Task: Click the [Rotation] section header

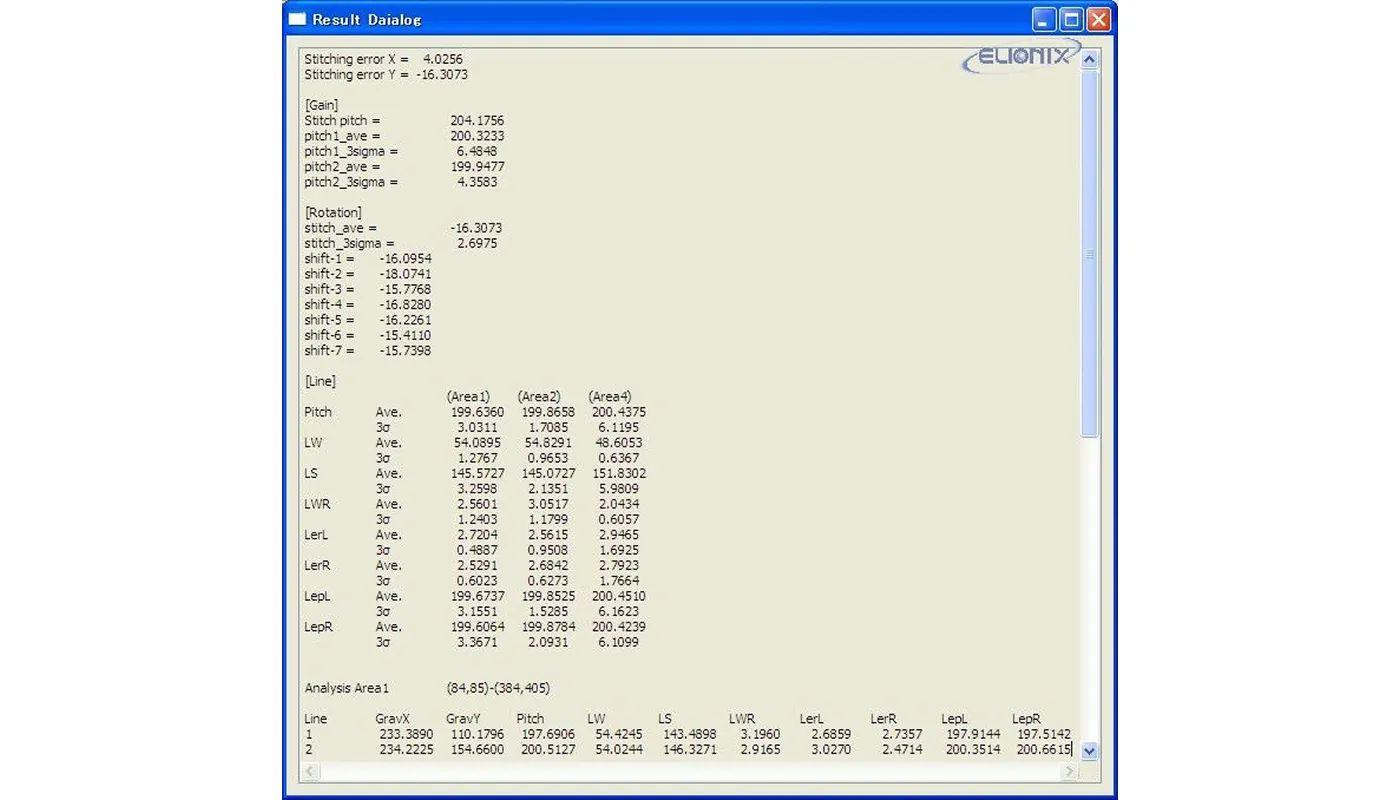Action: click(333, 213)
